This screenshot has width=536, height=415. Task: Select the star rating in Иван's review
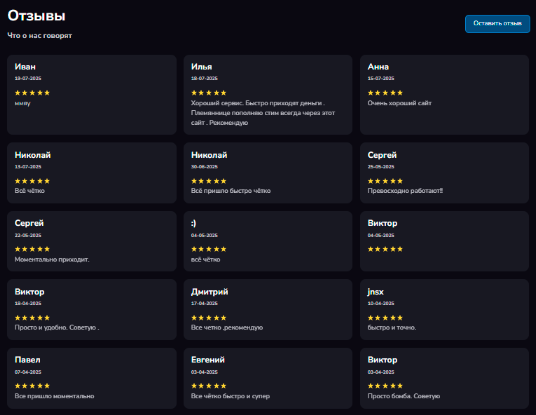(x=32, y=93)
